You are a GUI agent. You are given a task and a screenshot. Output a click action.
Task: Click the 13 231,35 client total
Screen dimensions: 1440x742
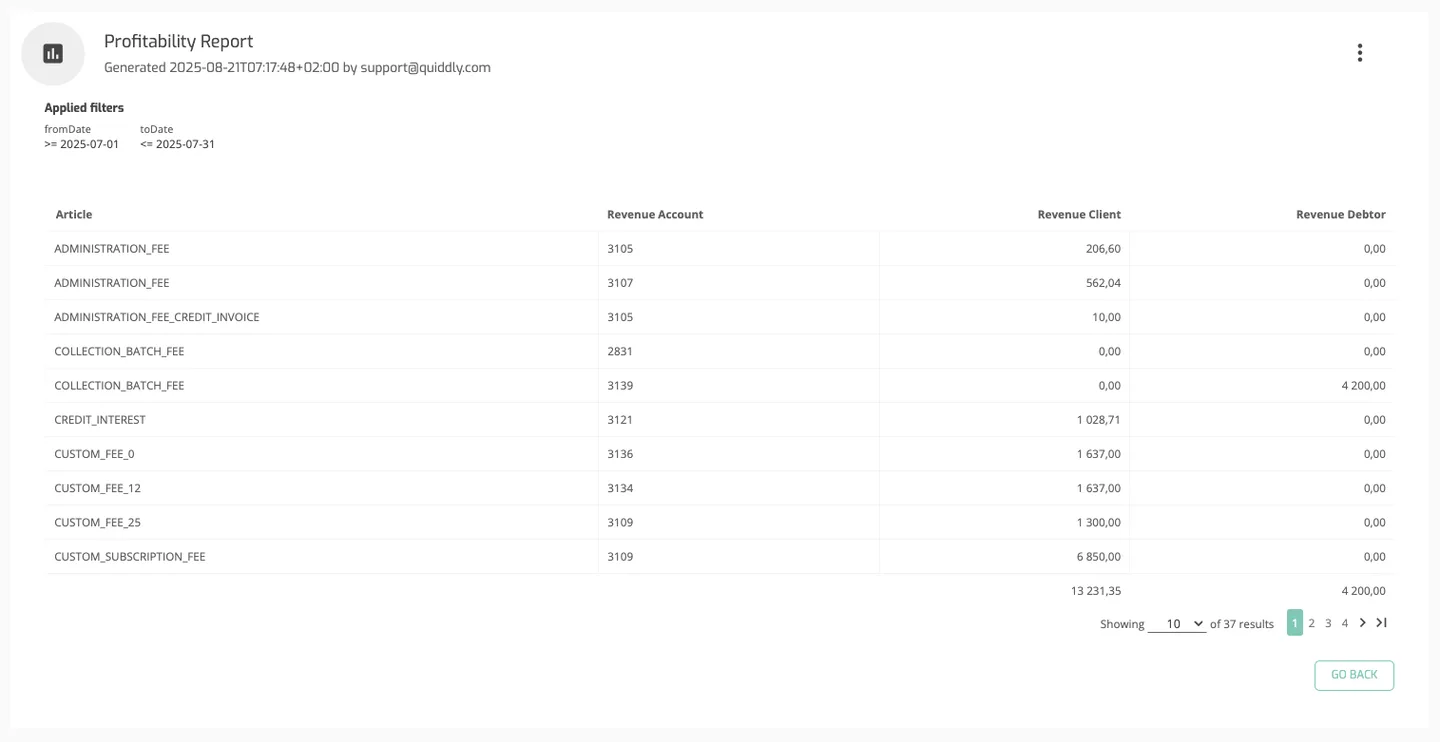[x=1096, y=591]
